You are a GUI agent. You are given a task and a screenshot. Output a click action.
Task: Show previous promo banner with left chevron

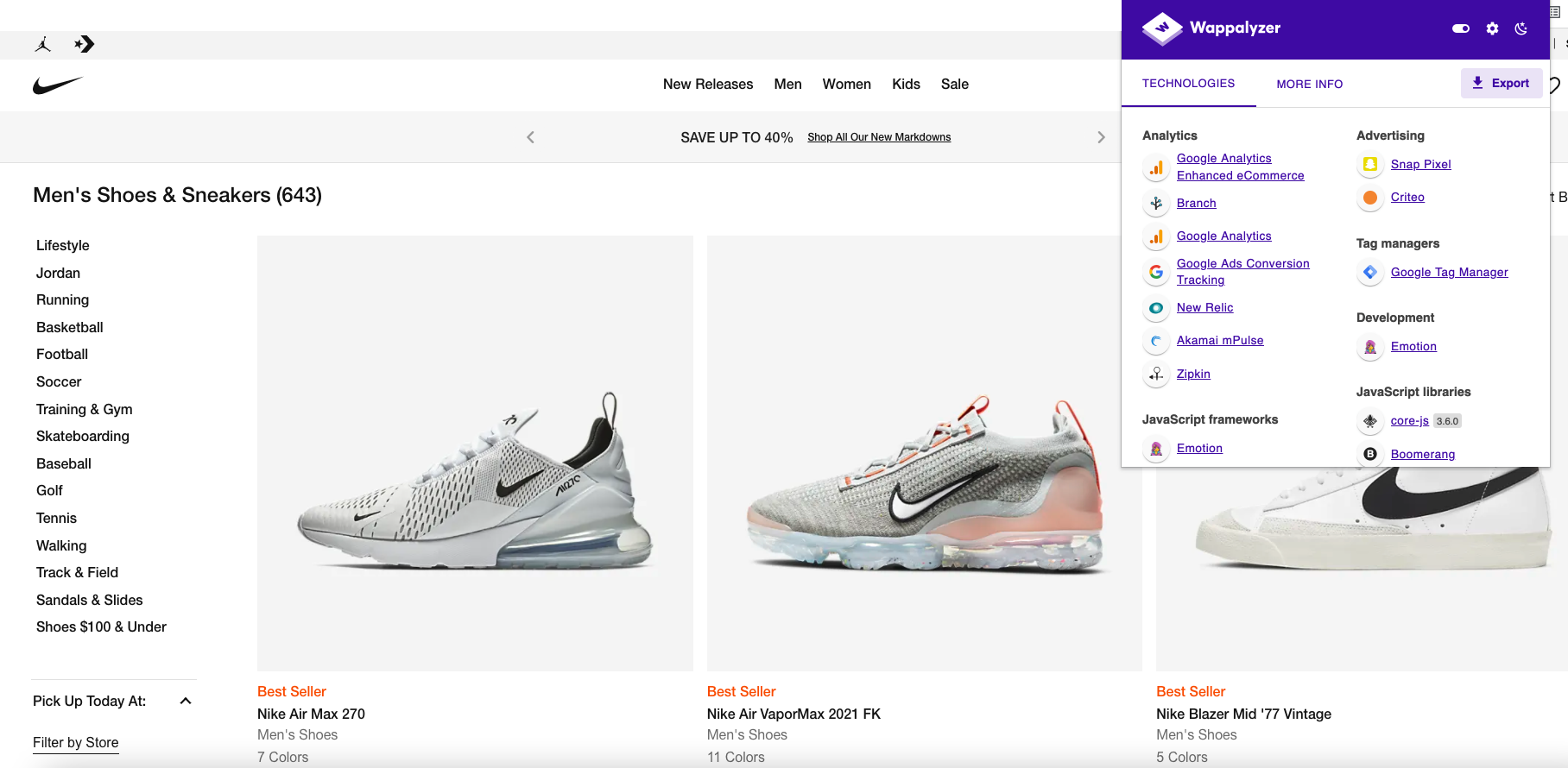click(530, 137)
